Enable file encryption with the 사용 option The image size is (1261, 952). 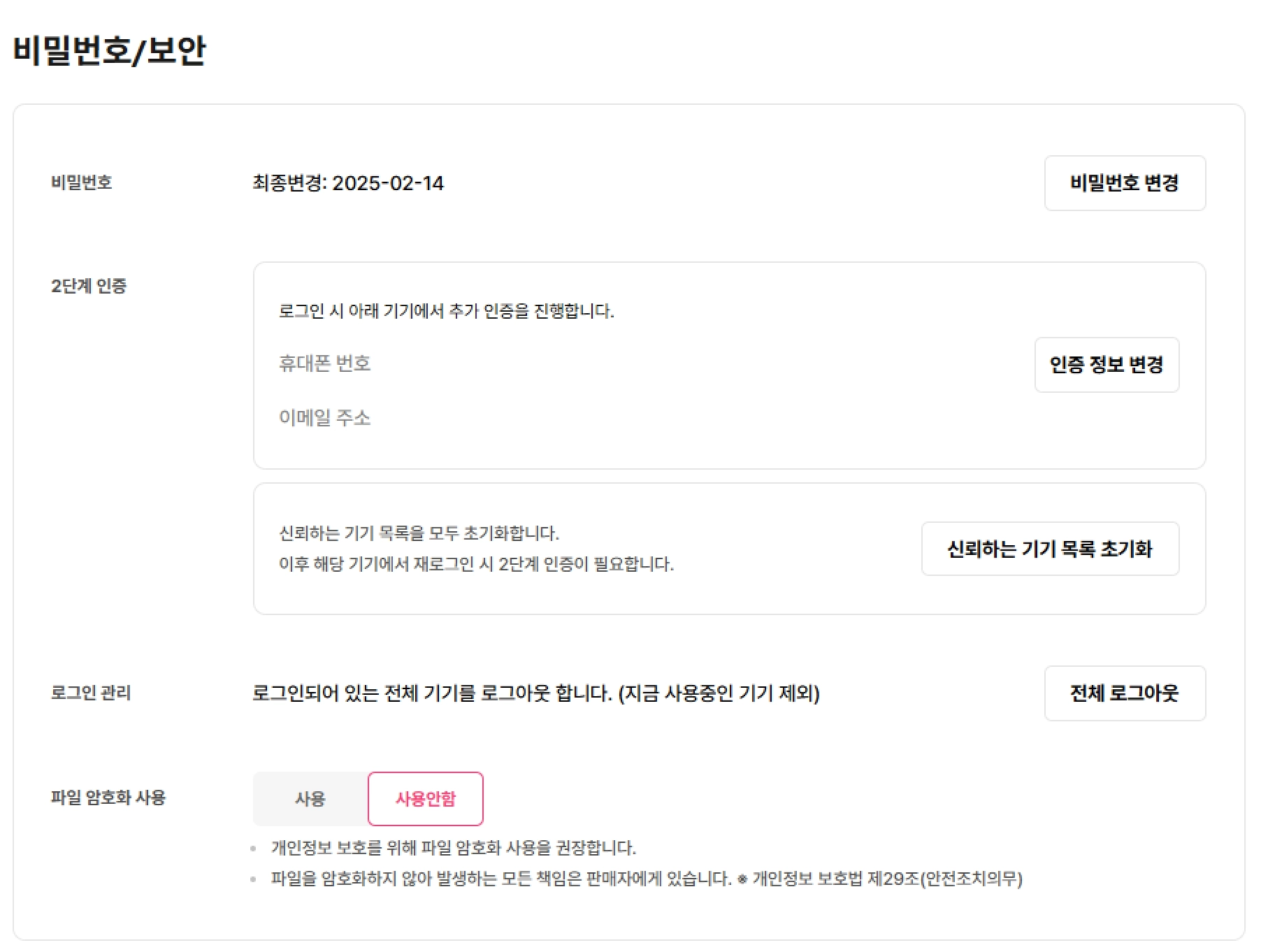pos(310,799)
